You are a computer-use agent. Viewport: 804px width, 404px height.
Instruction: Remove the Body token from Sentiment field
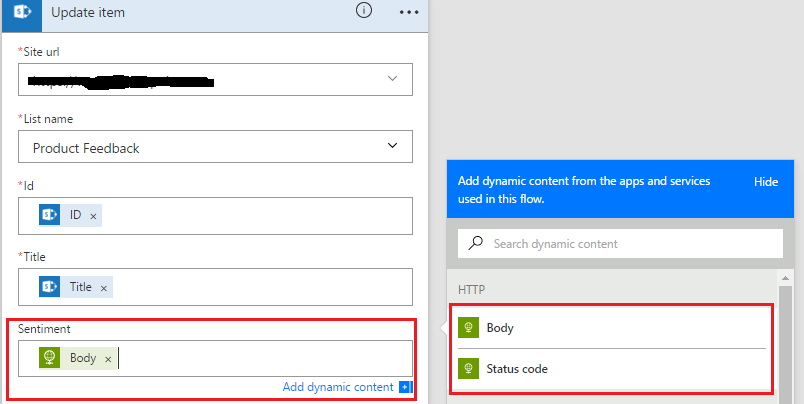click(x=108, y=359)
